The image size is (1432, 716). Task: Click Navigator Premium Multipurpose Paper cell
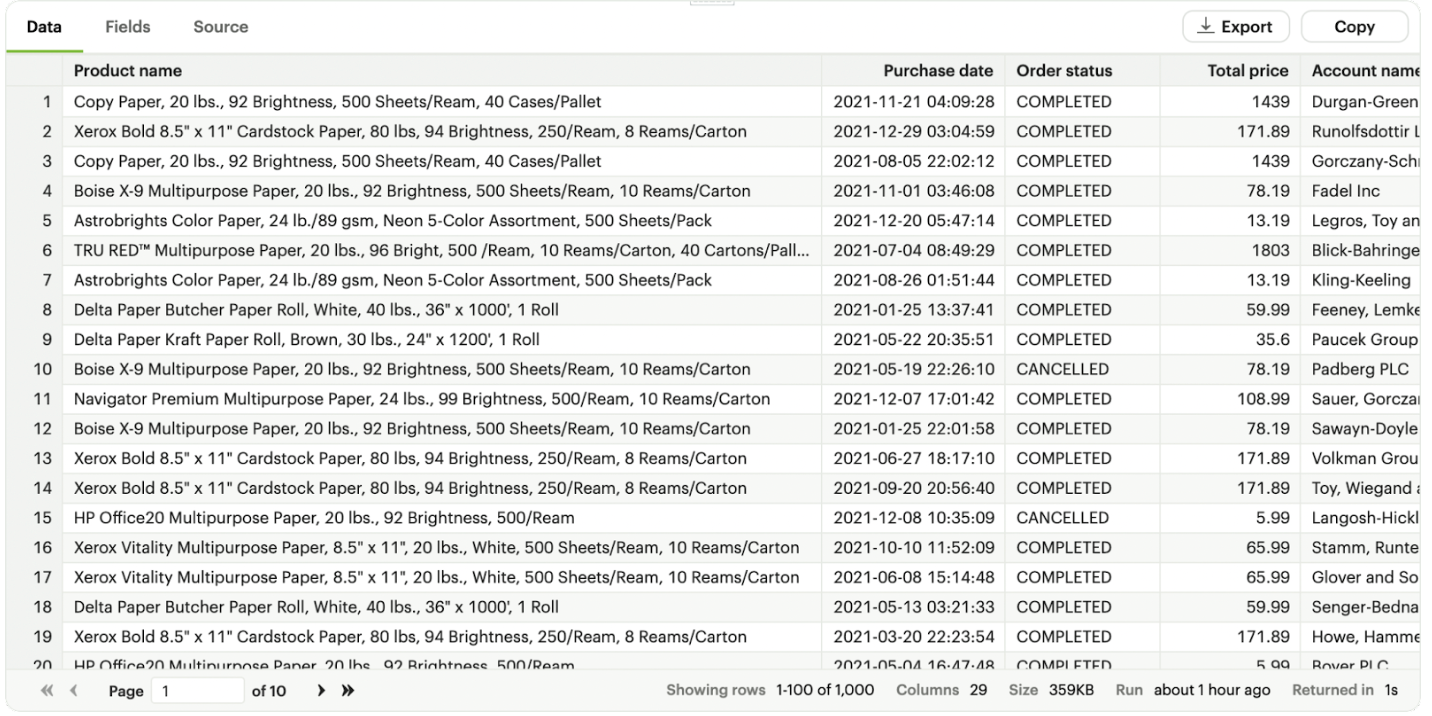pyautogui.click(x=443, y=399)
